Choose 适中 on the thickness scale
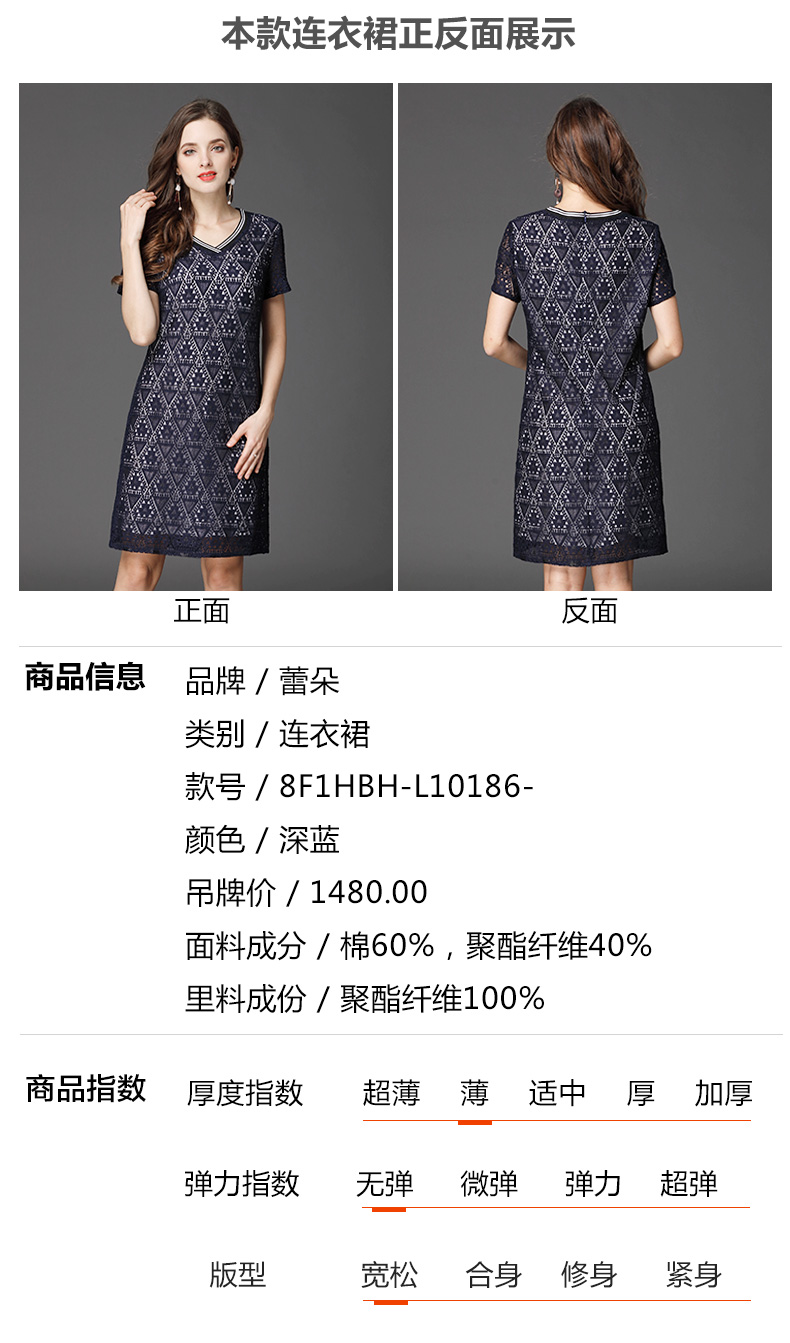Screen dimensions: 790x1343 point(557,1093)
